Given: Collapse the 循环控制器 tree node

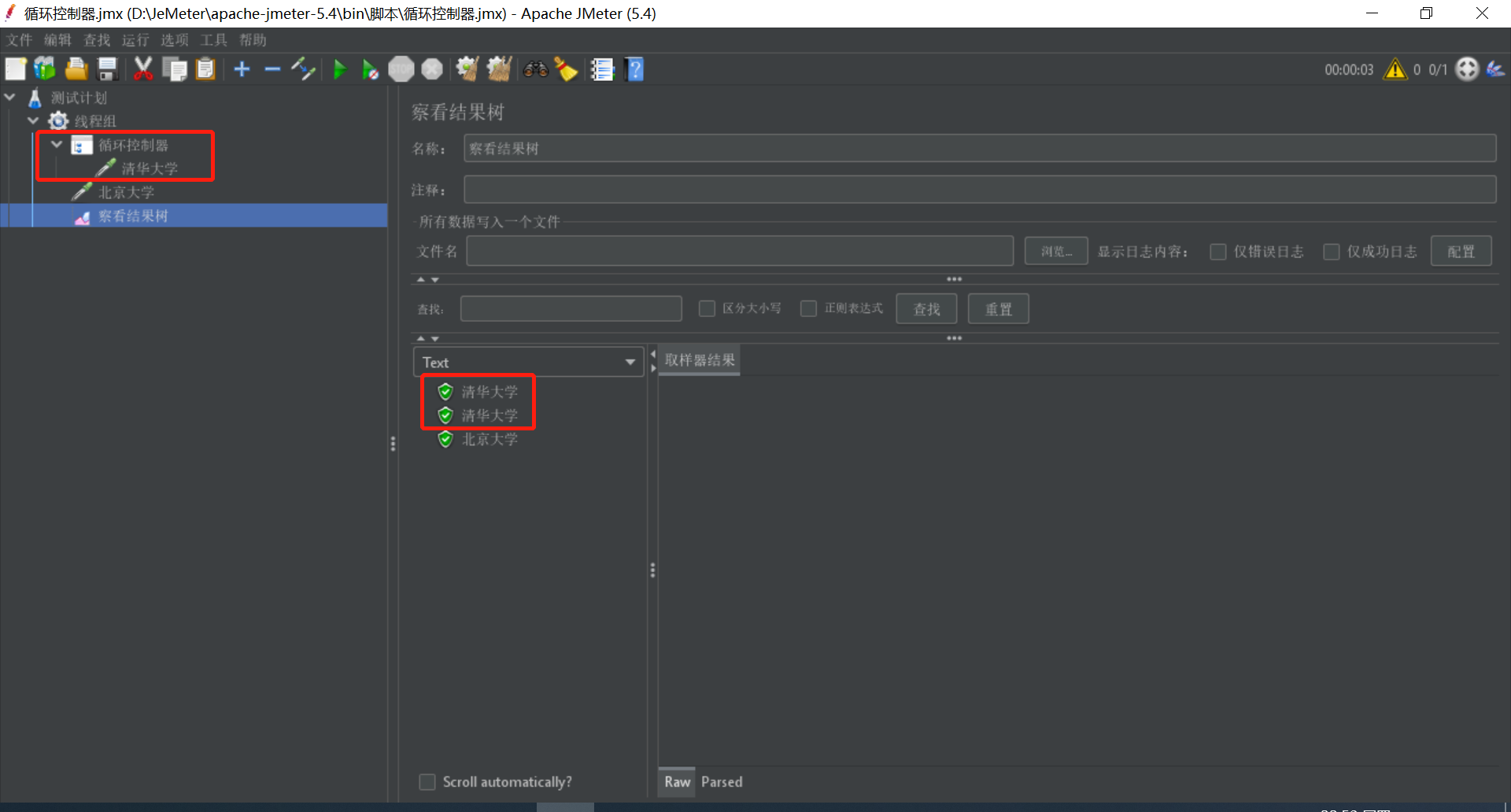Looking at the screenshot, I should point(57,145).
